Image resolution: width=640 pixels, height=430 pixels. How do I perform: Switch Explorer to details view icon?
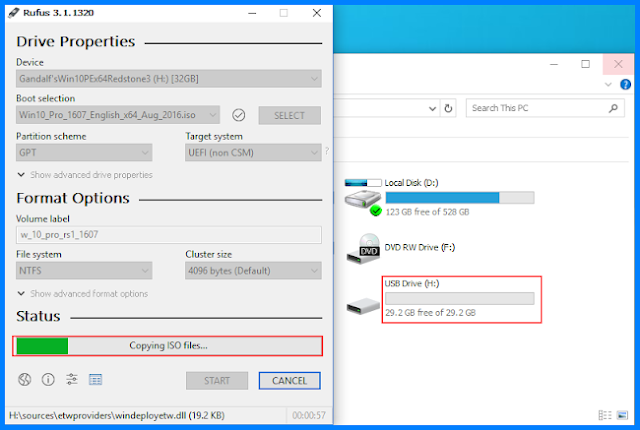click(x=605, y=415)
